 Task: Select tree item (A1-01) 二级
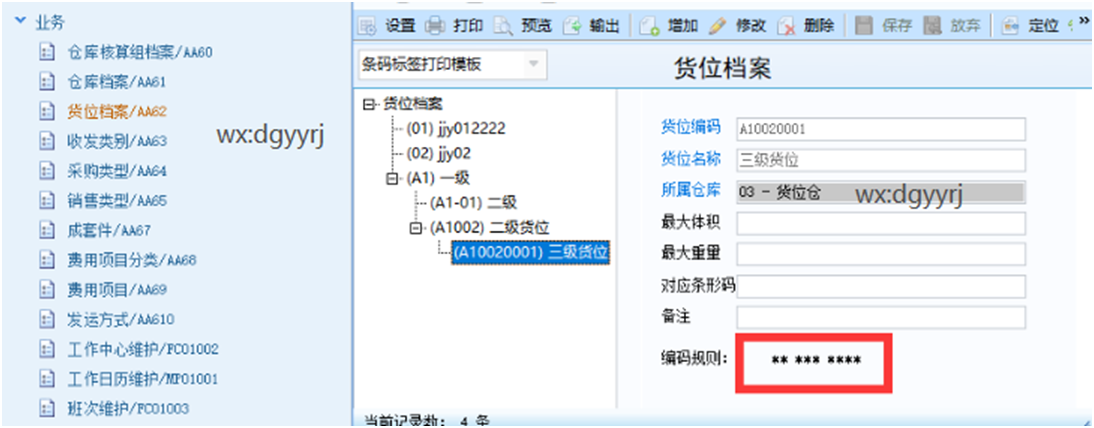[473, 202]
